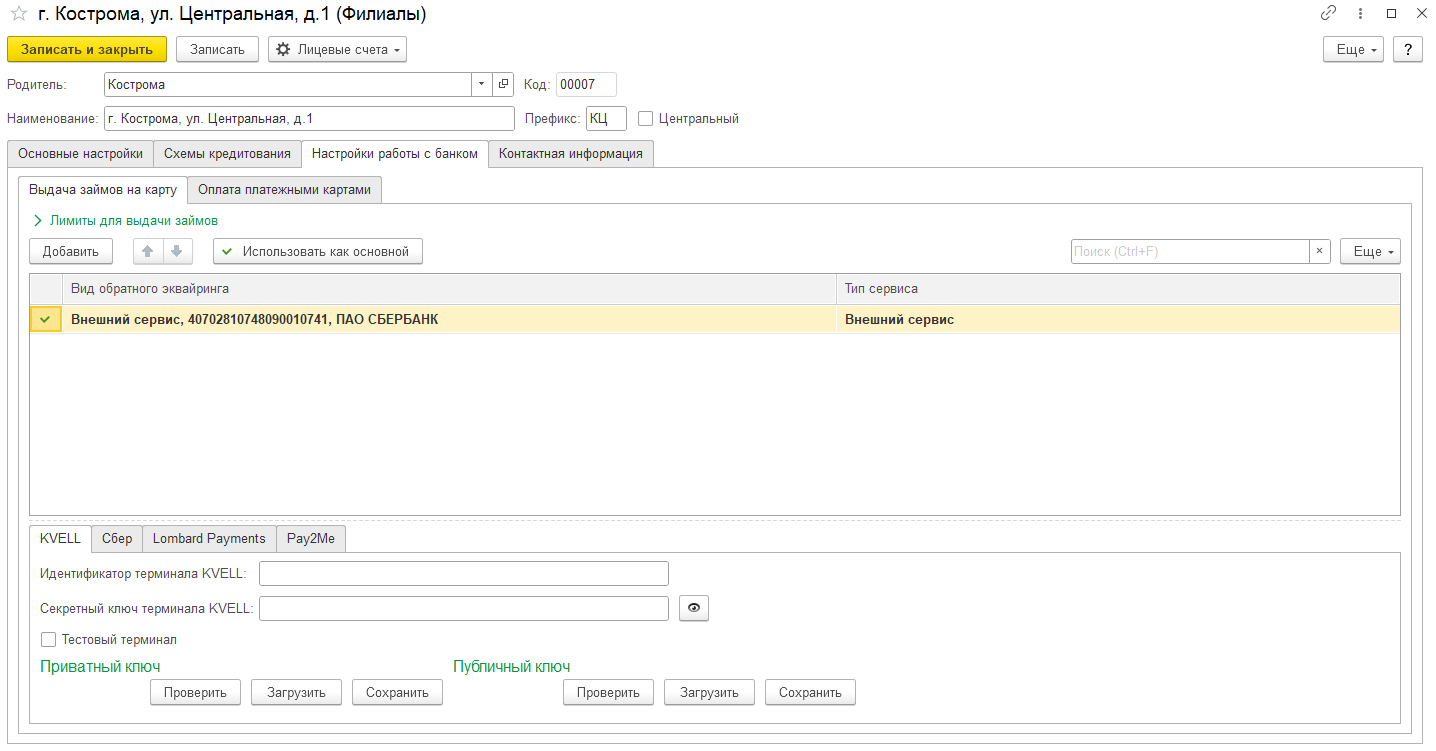This screenshot has width=1436, height=751.
Task: Click the green checkmark in the Сбербанк row
Action: 45,319
